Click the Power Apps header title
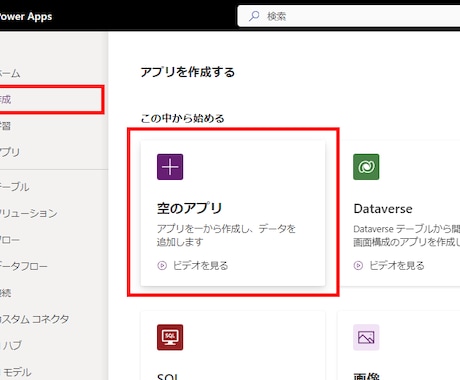This screenshot has width=460, height=380. click(x=26, y=16)
